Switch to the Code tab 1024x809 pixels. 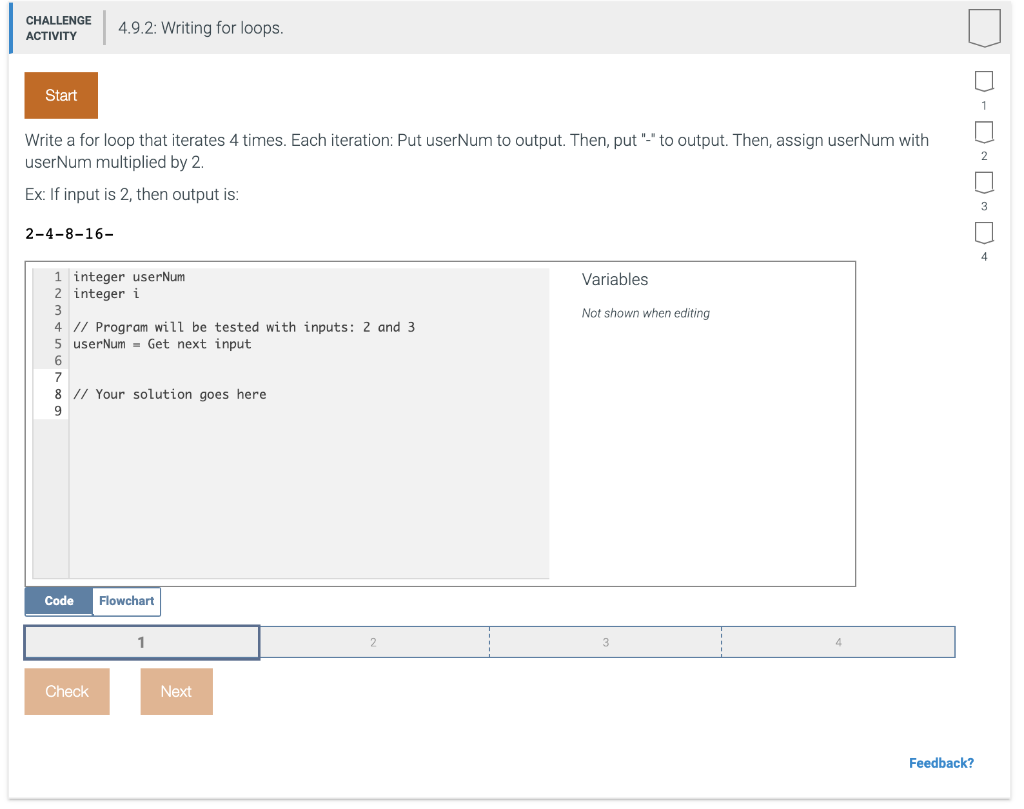pos(58,601)
